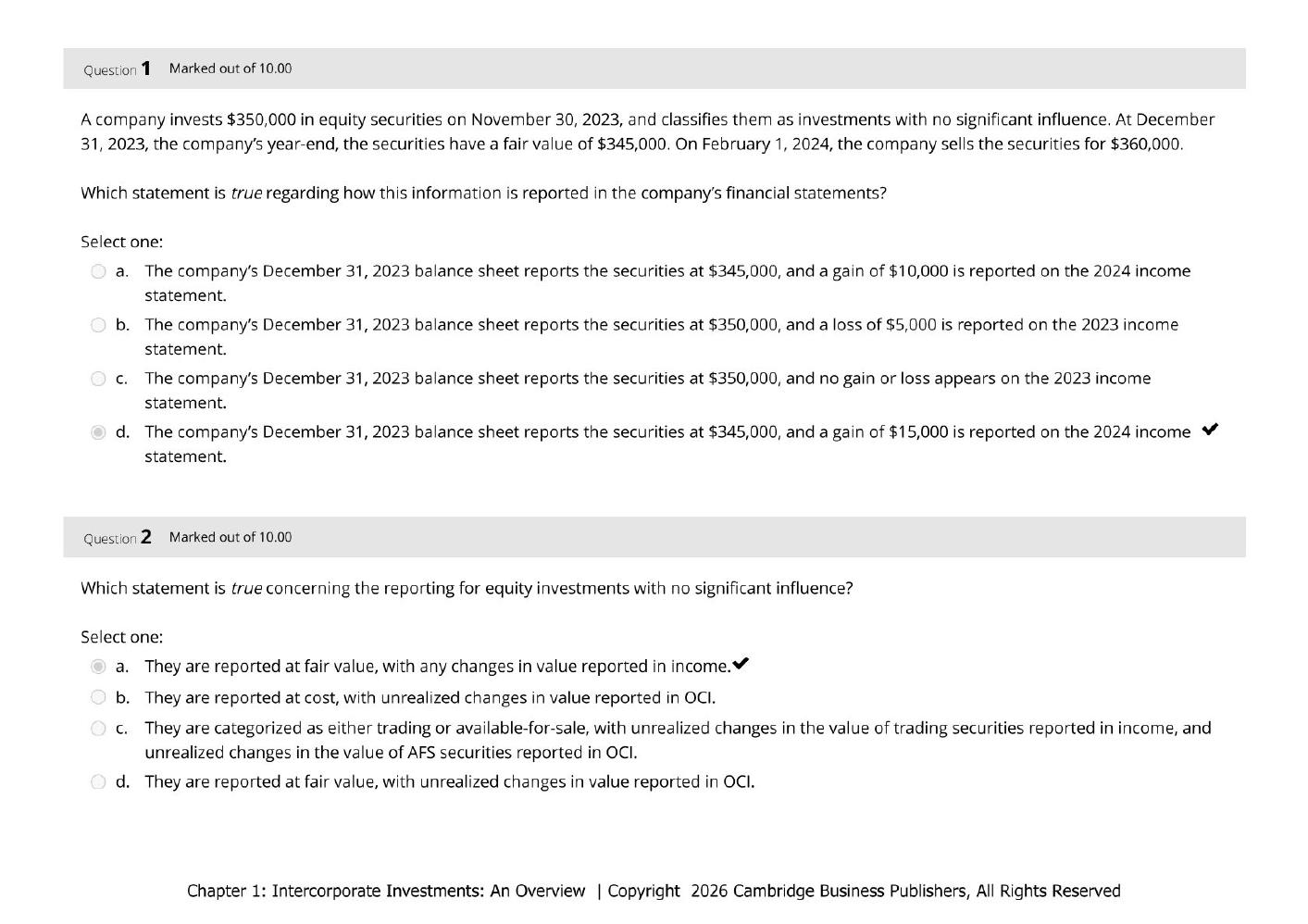Click the 'Select one:' label under Question 2

(x=121, y=637)
